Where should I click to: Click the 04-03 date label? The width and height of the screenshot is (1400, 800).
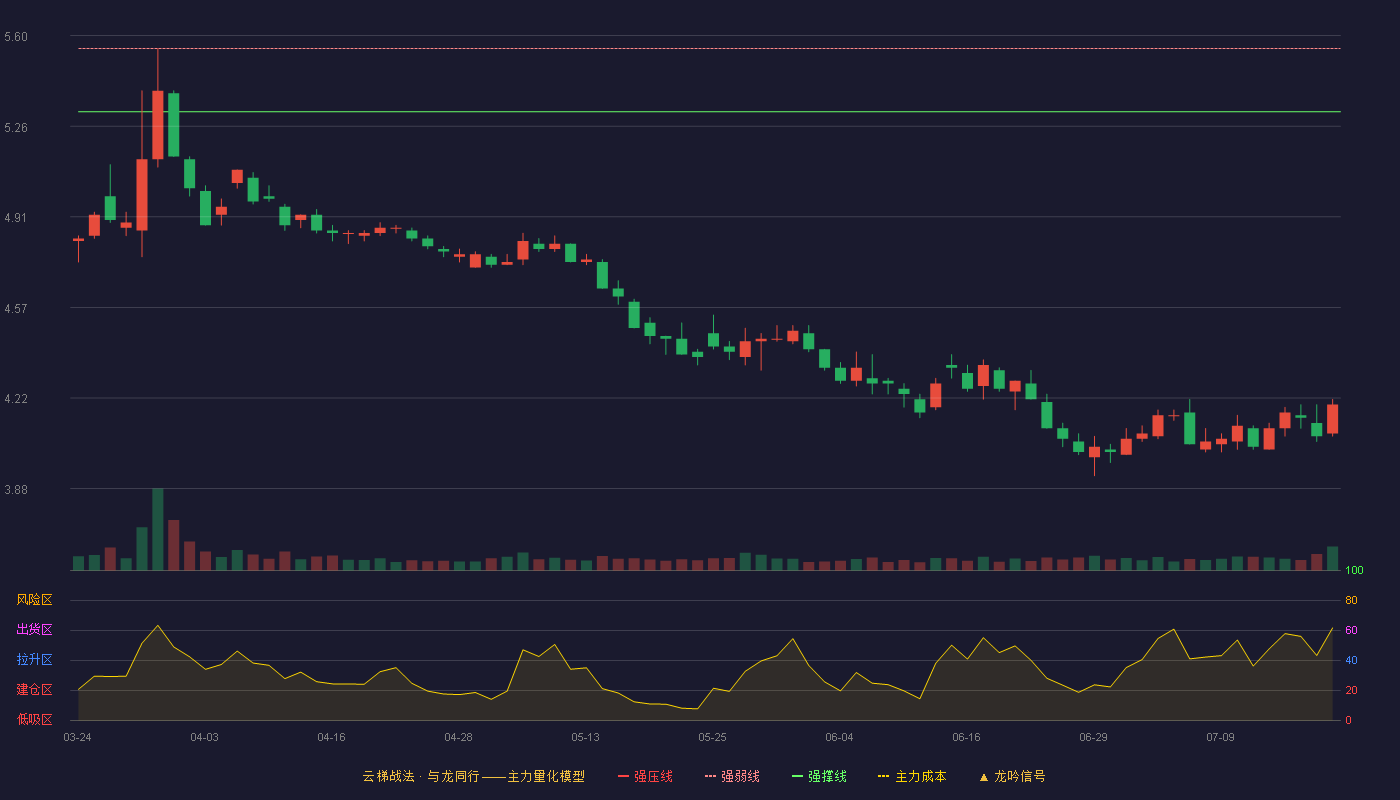point(205,737)
